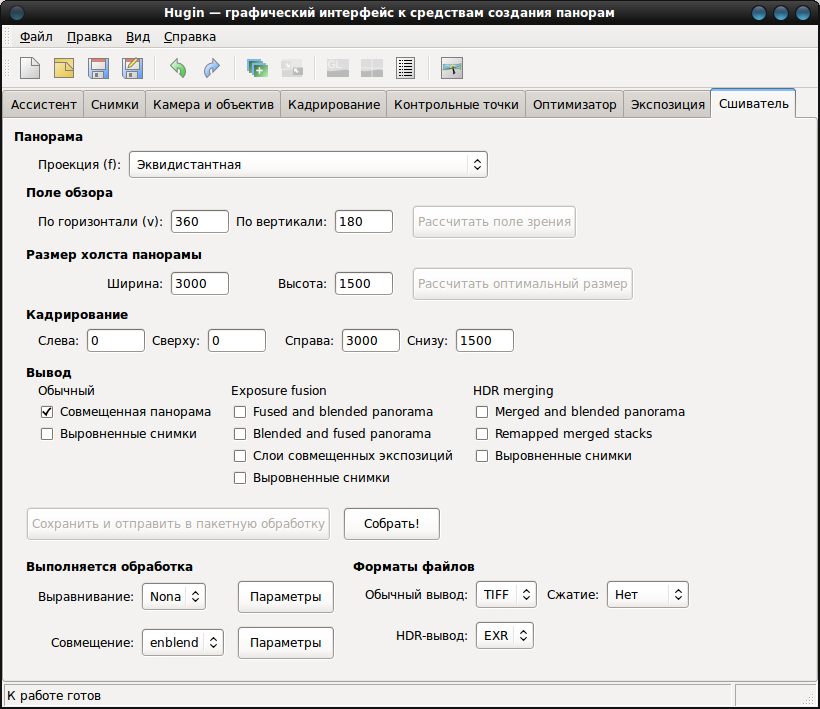Enable Fused and blended panorama checkbox
Image resolution: width=820 pixels, height=709 pixels.
point(240,412)
